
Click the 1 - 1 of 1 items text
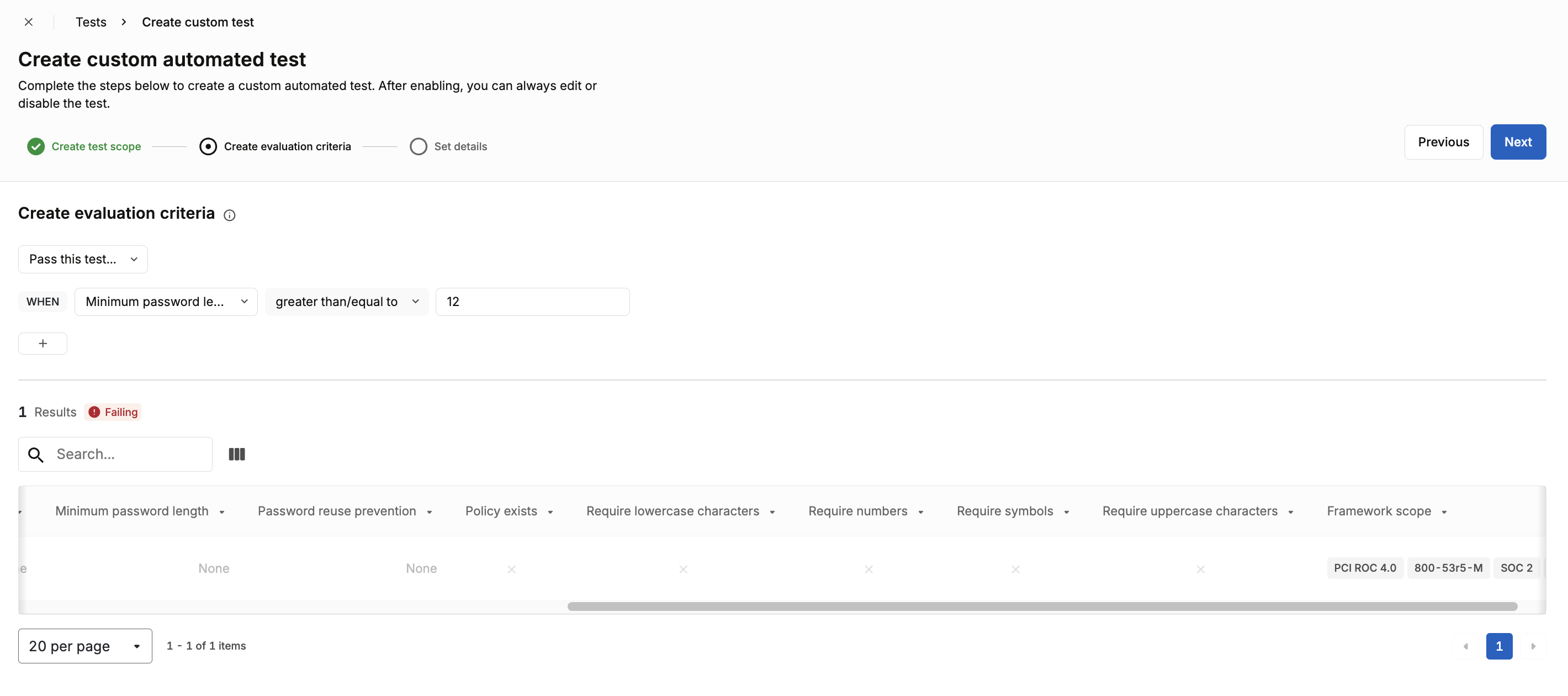[x=206, y=646]
